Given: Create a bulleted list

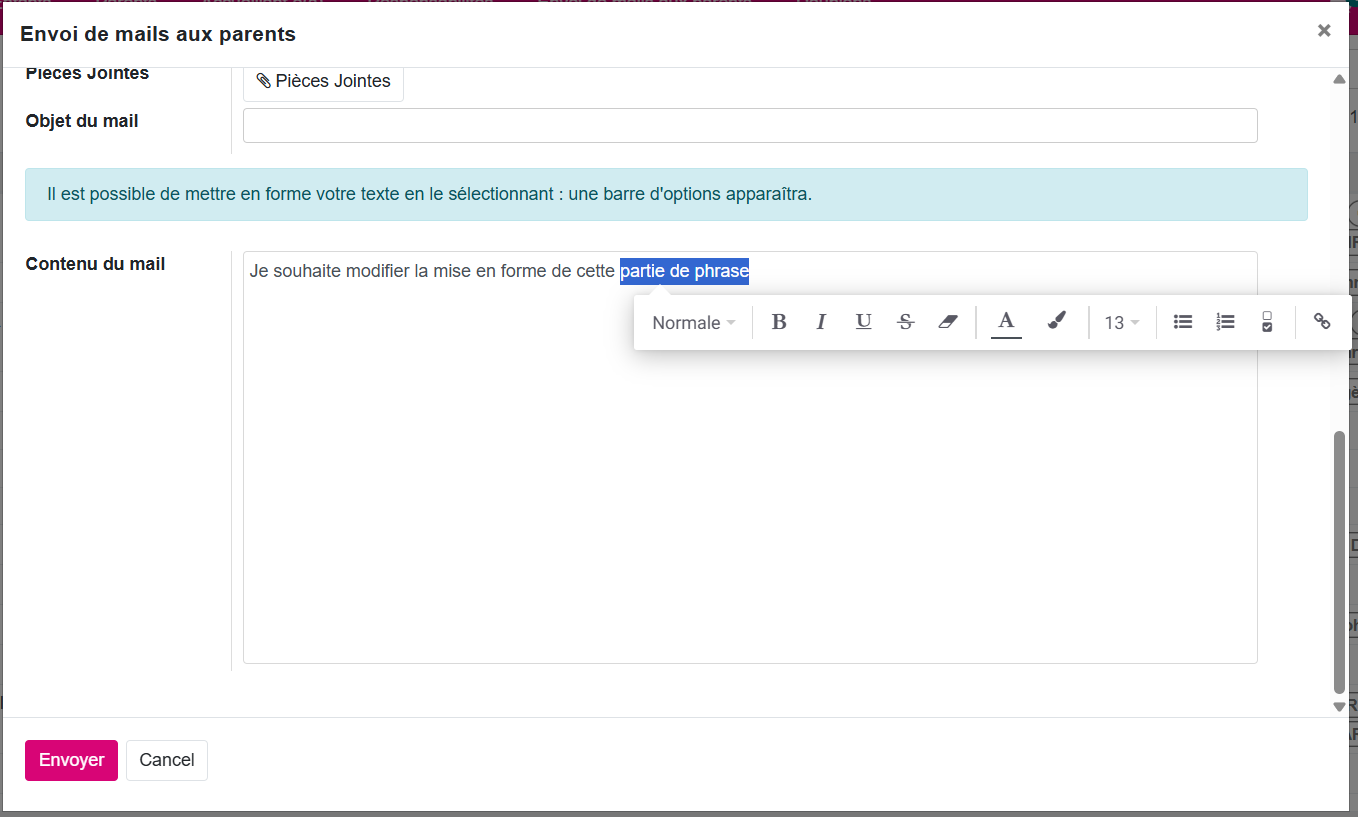Looking at the screenshot, I should pos(1183,322).
